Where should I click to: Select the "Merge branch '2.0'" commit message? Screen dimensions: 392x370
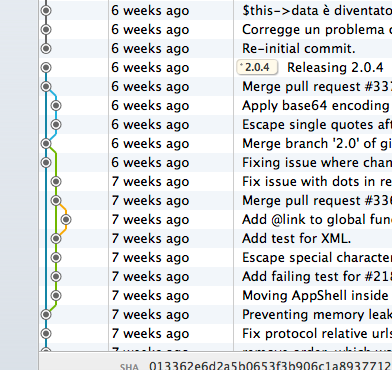point(317,144)
